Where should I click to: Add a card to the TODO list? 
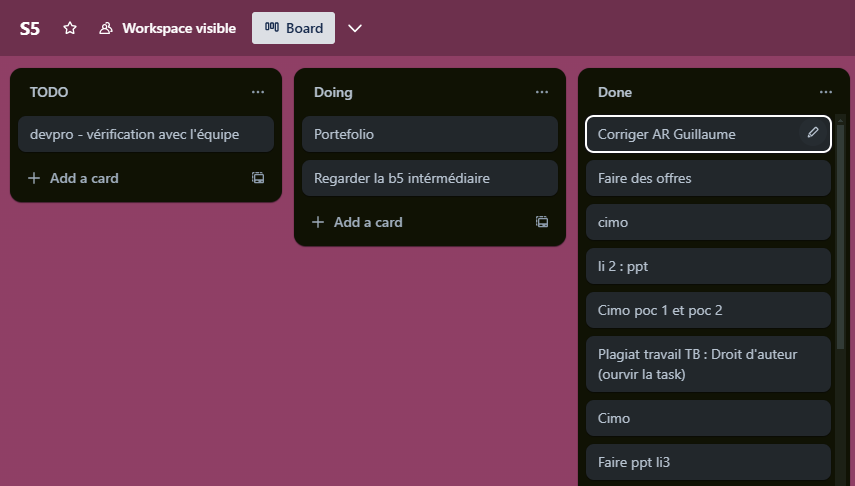pos(74,178)
